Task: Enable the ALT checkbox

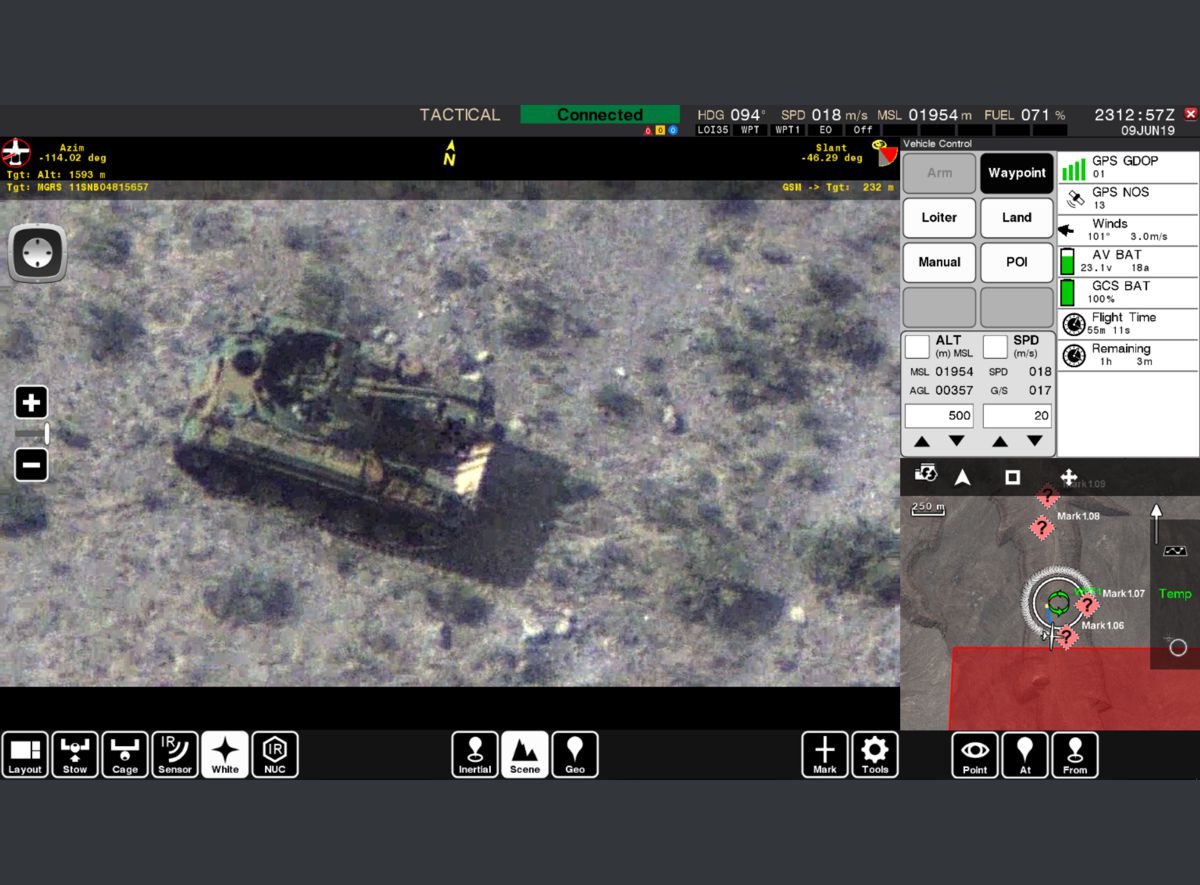Action: (x=917, y=347)
